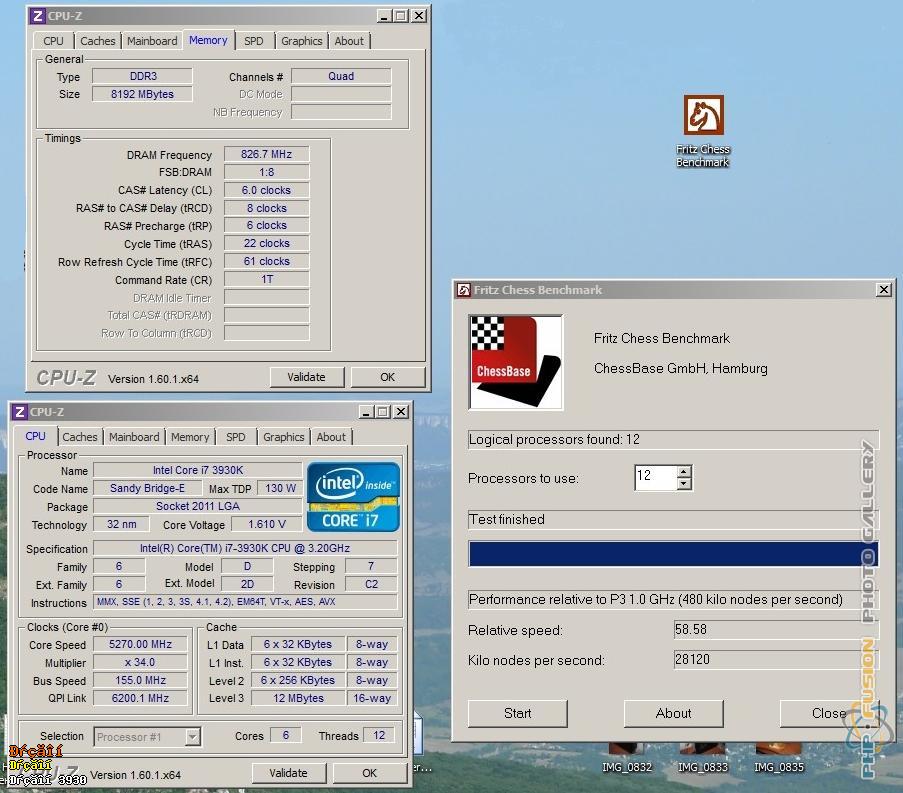Click the Bus Speed value 155.0 MHz

(x=141, y=680)
